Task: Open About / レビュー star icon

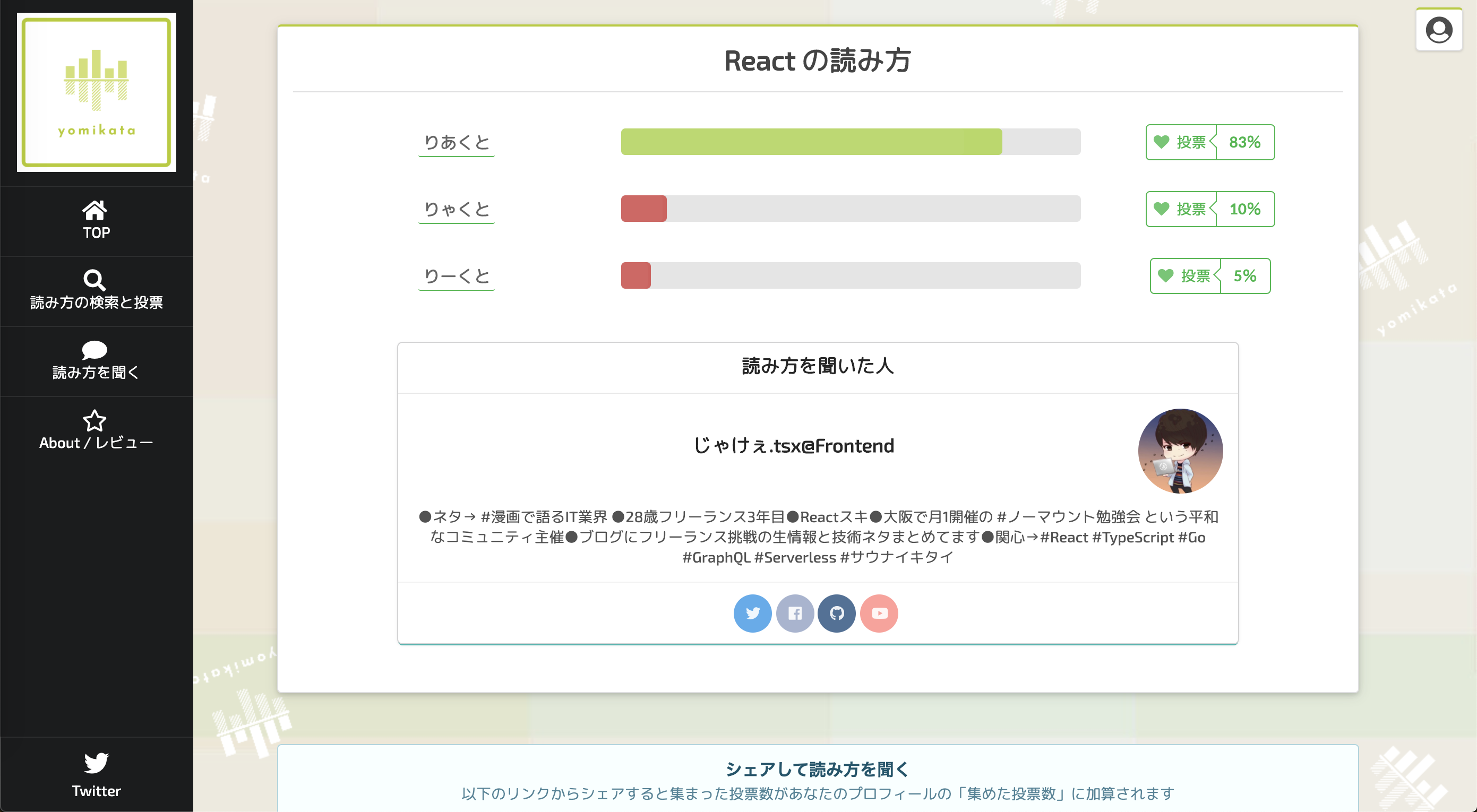Action: (x=95, y=421)
